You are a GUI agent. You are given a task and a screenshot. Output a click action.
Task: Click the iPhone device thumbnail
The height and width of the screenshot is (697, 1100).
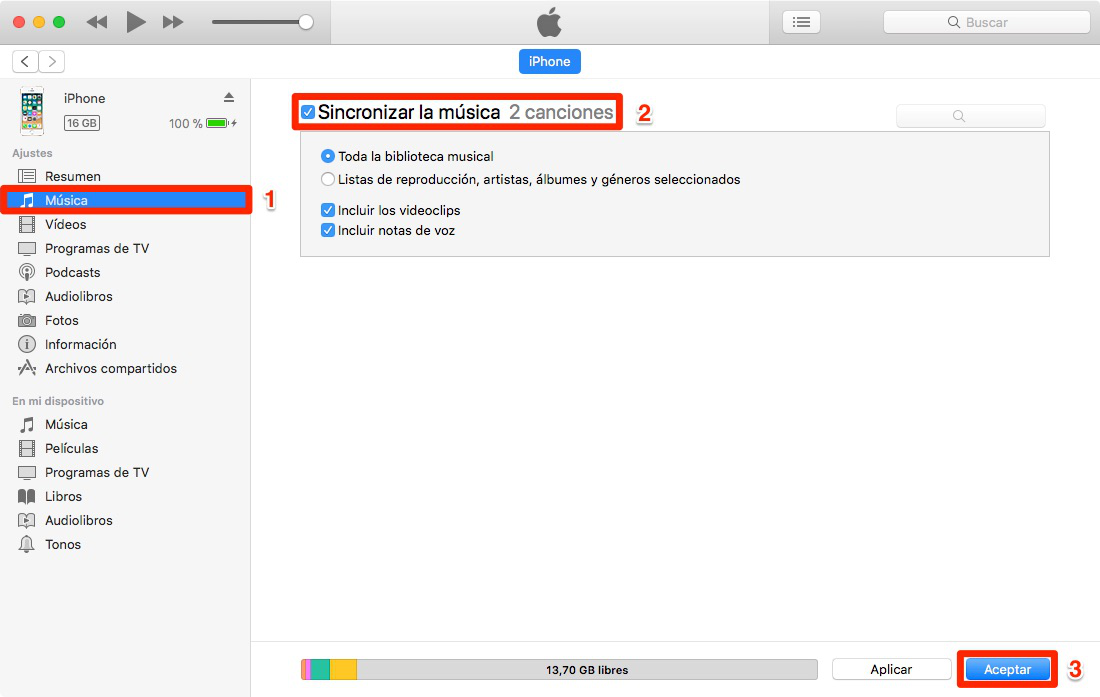(32, 111)
